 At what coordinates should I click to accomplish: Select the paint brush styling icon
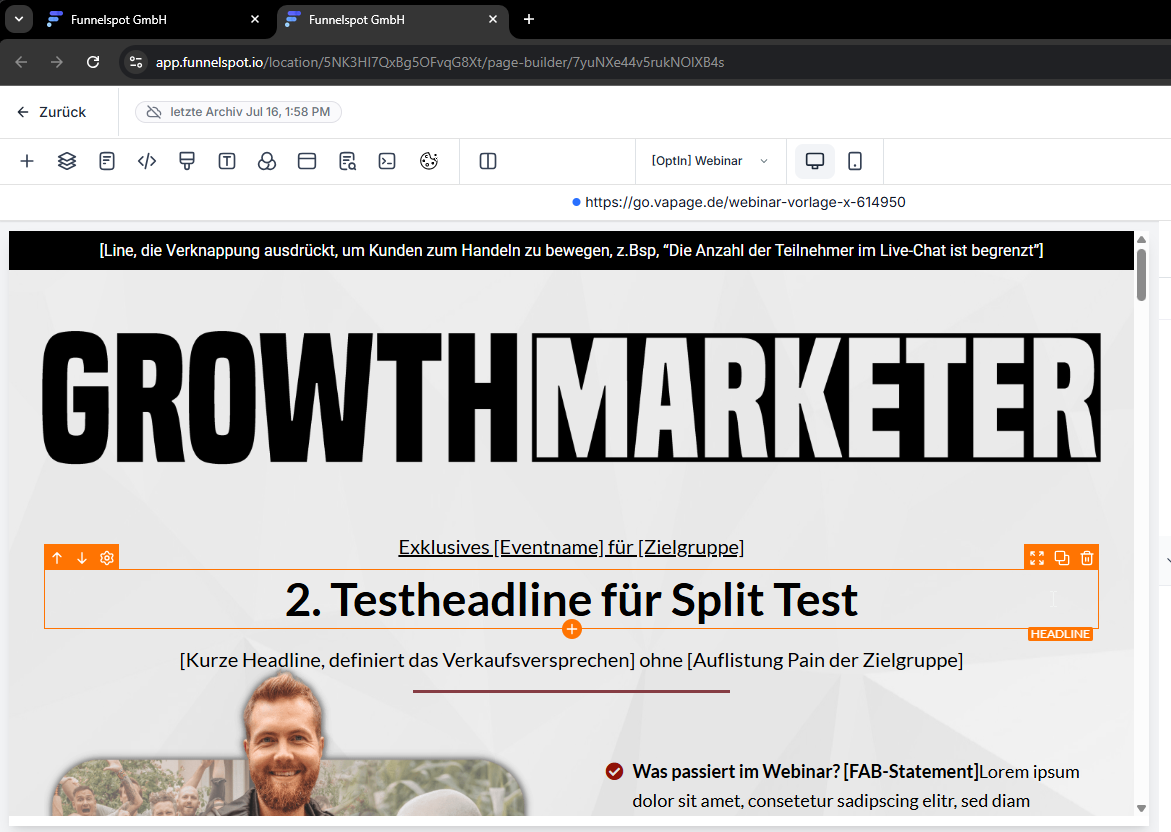click(187, 161)
